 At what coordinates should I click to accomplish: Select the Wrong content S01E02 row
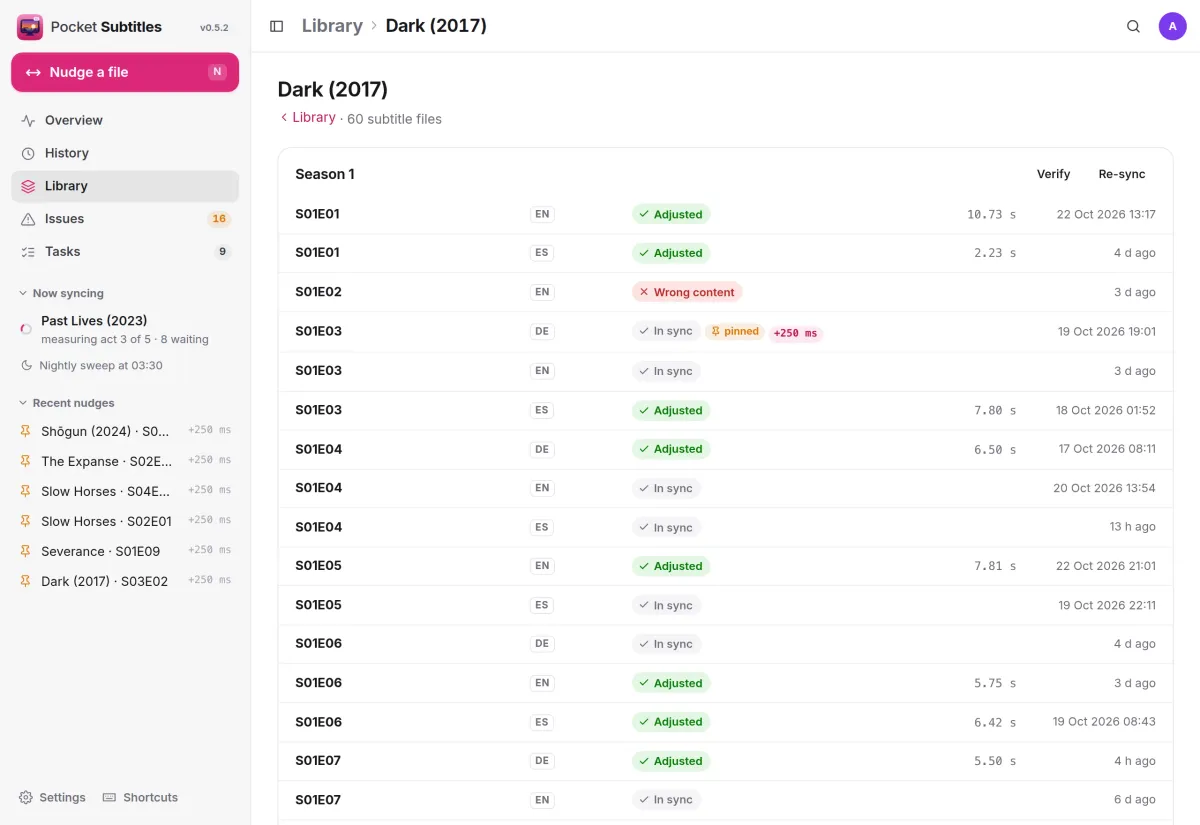point(725,292)
